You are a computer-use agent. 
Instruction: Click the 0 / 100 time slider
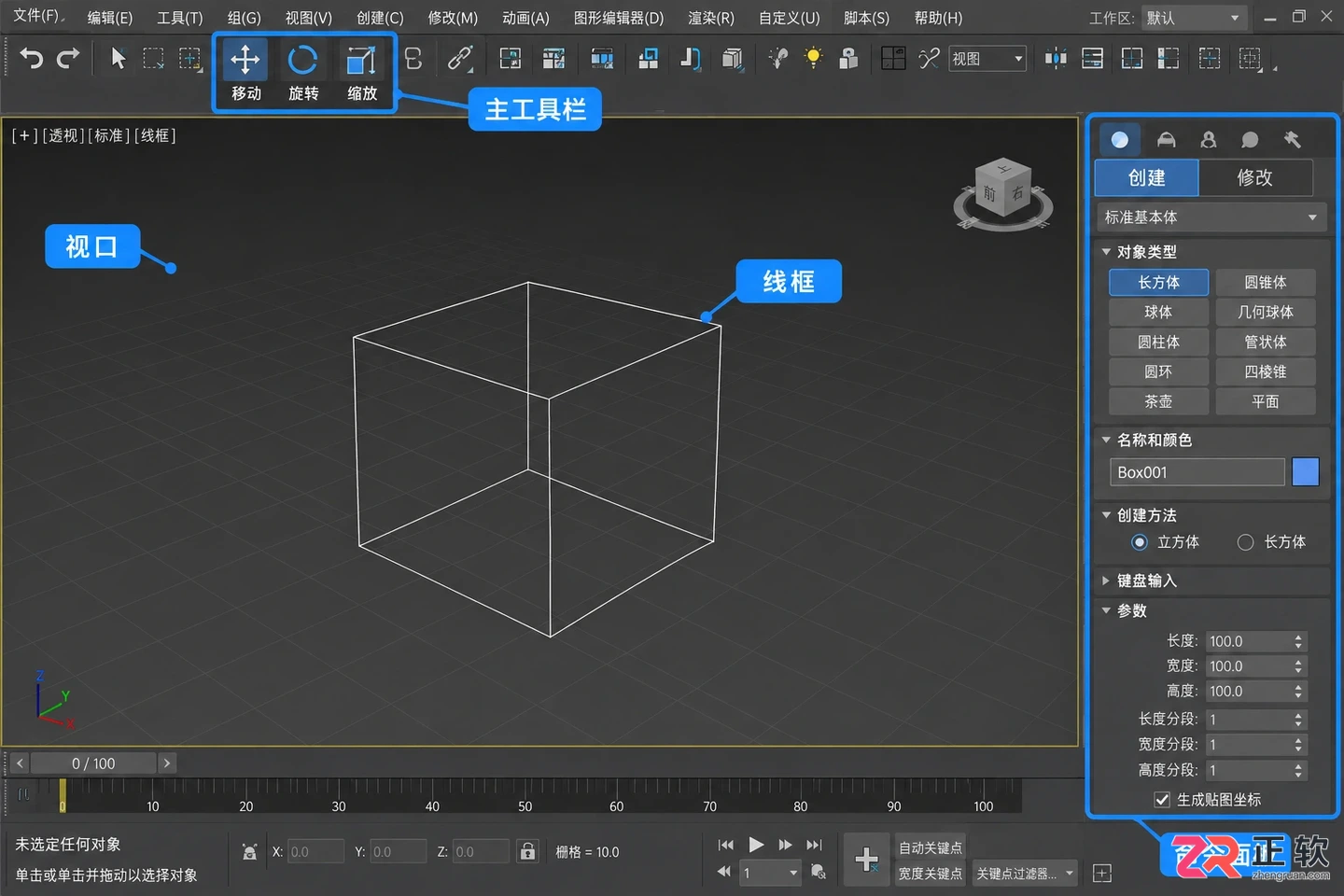[93, 763]
